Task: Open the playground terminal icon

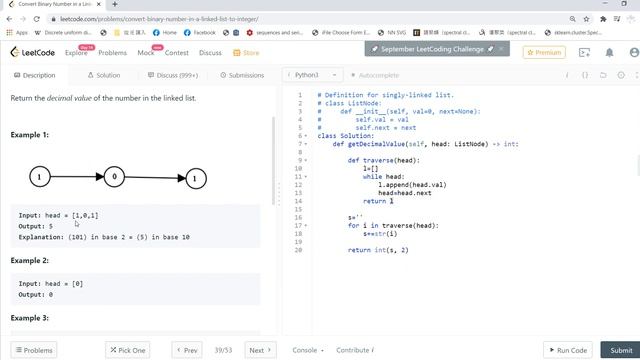Action: tap(584, 52)
